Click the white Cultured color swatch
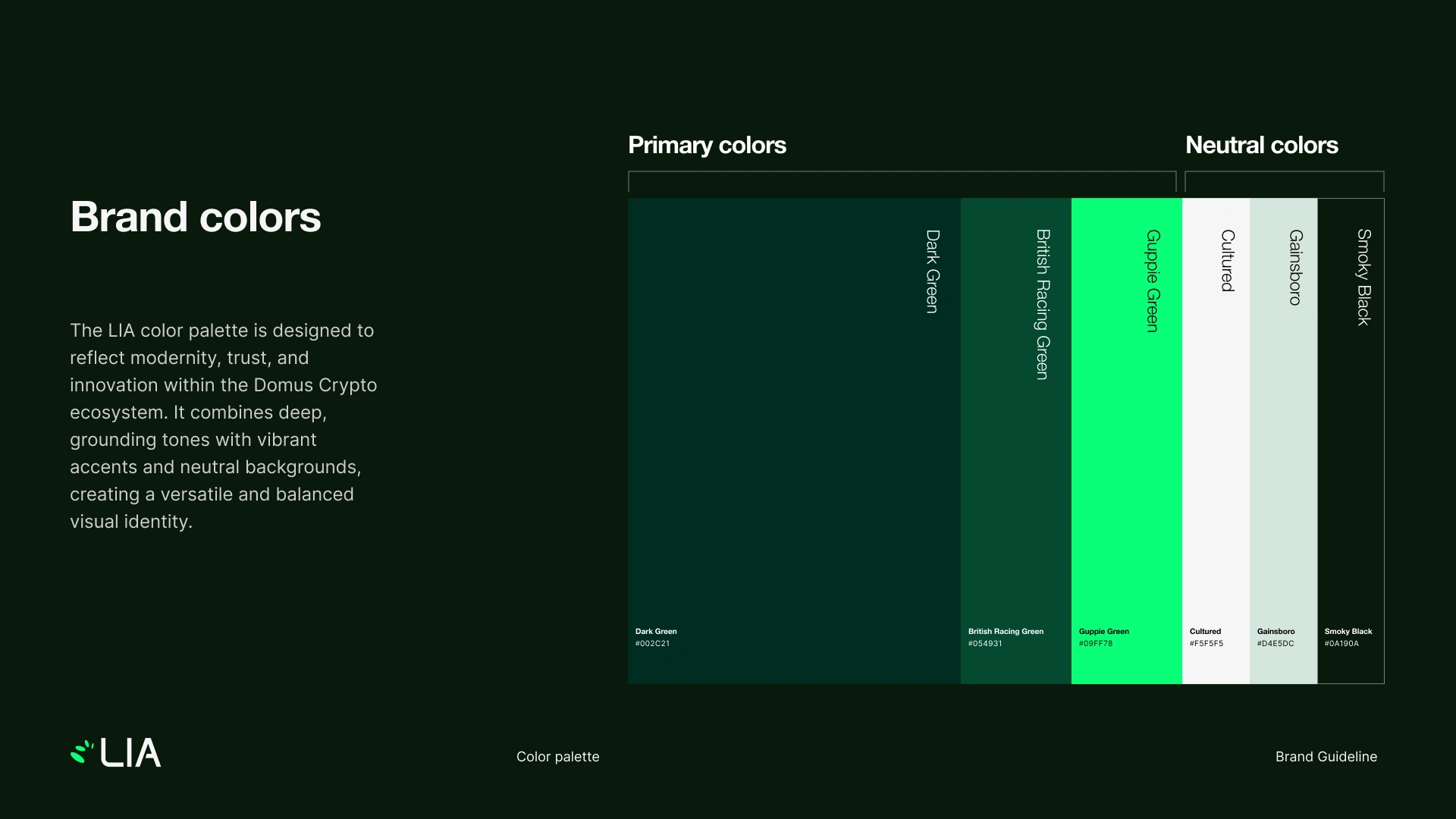Image resolution: width=1456 pixels, height=819 pixels. click(x=1215, y=455)
